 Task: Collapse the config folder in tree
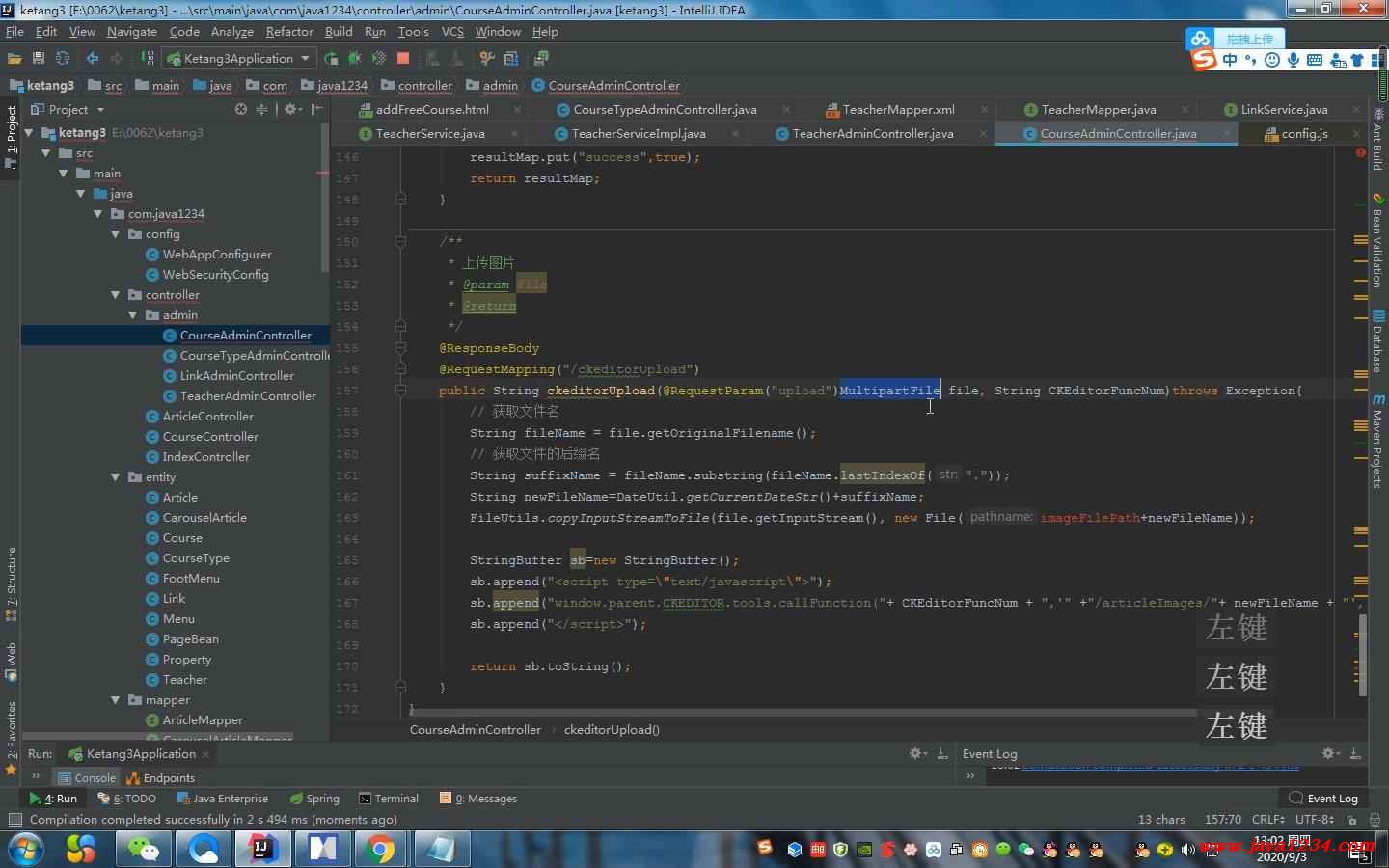coord(116,234)
